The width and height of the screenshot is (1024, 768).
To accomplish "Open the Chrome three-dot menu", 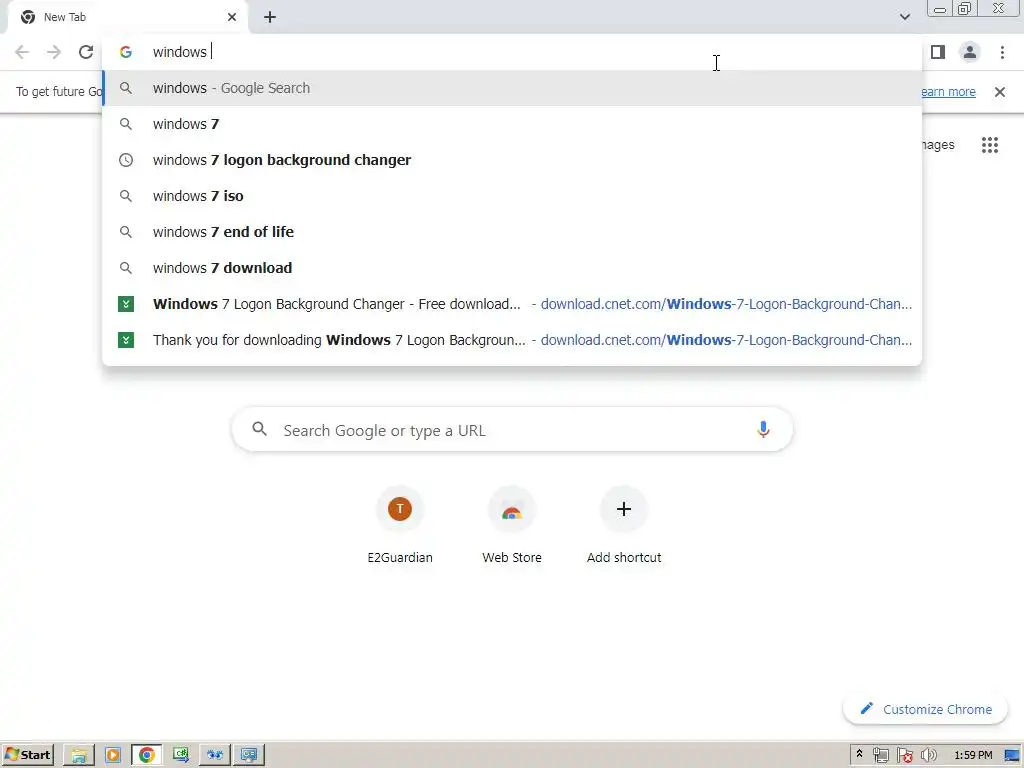I will click(x=1002, y=52).
